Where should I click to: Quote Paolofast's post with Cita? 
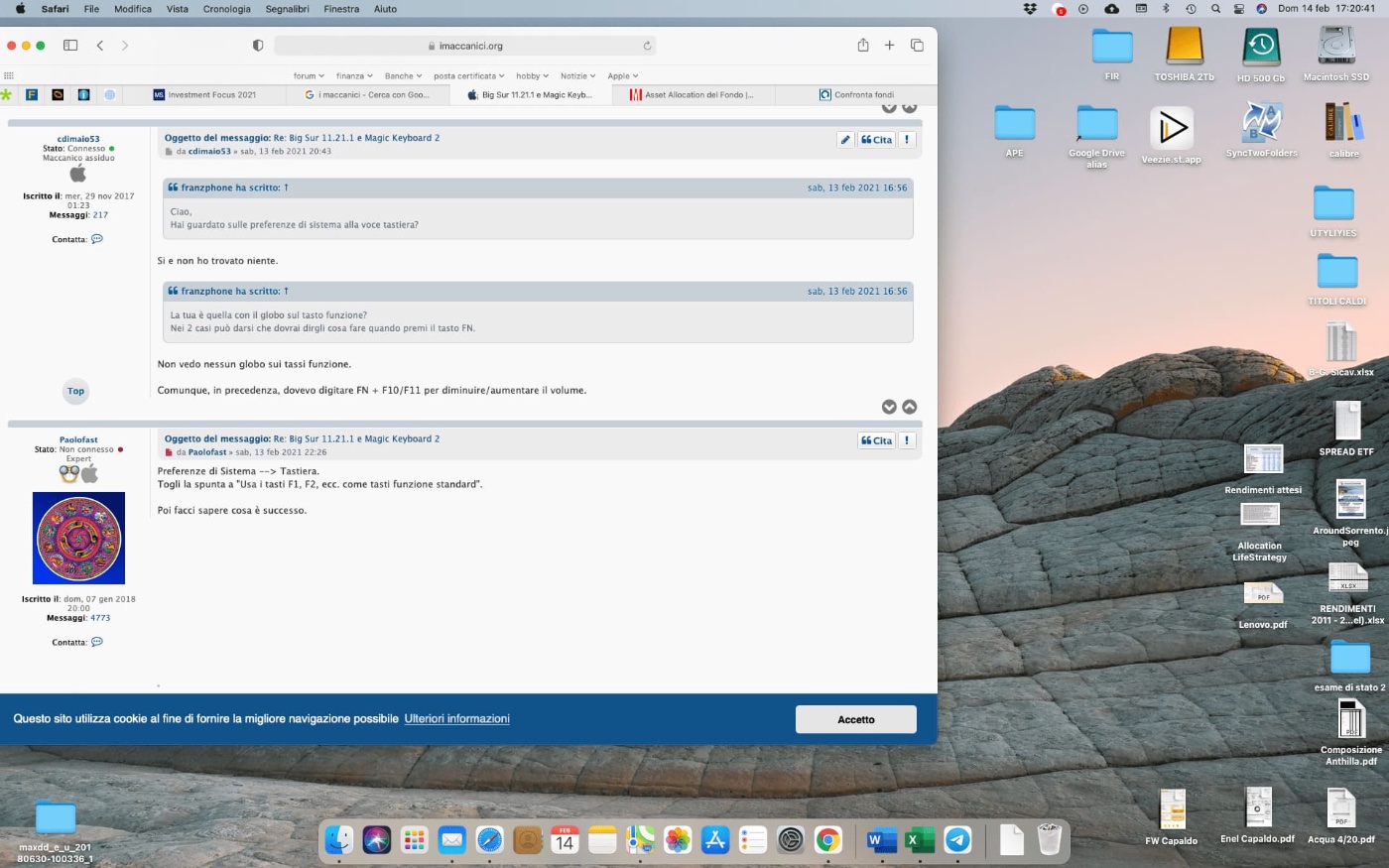pos(876,440)
